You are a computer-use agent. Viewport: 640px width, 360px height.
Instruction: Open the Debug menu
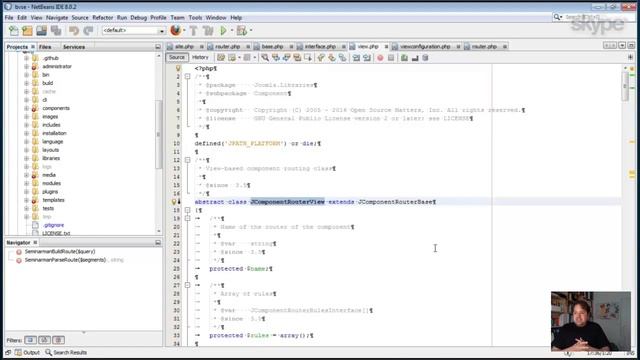[138, 18]
